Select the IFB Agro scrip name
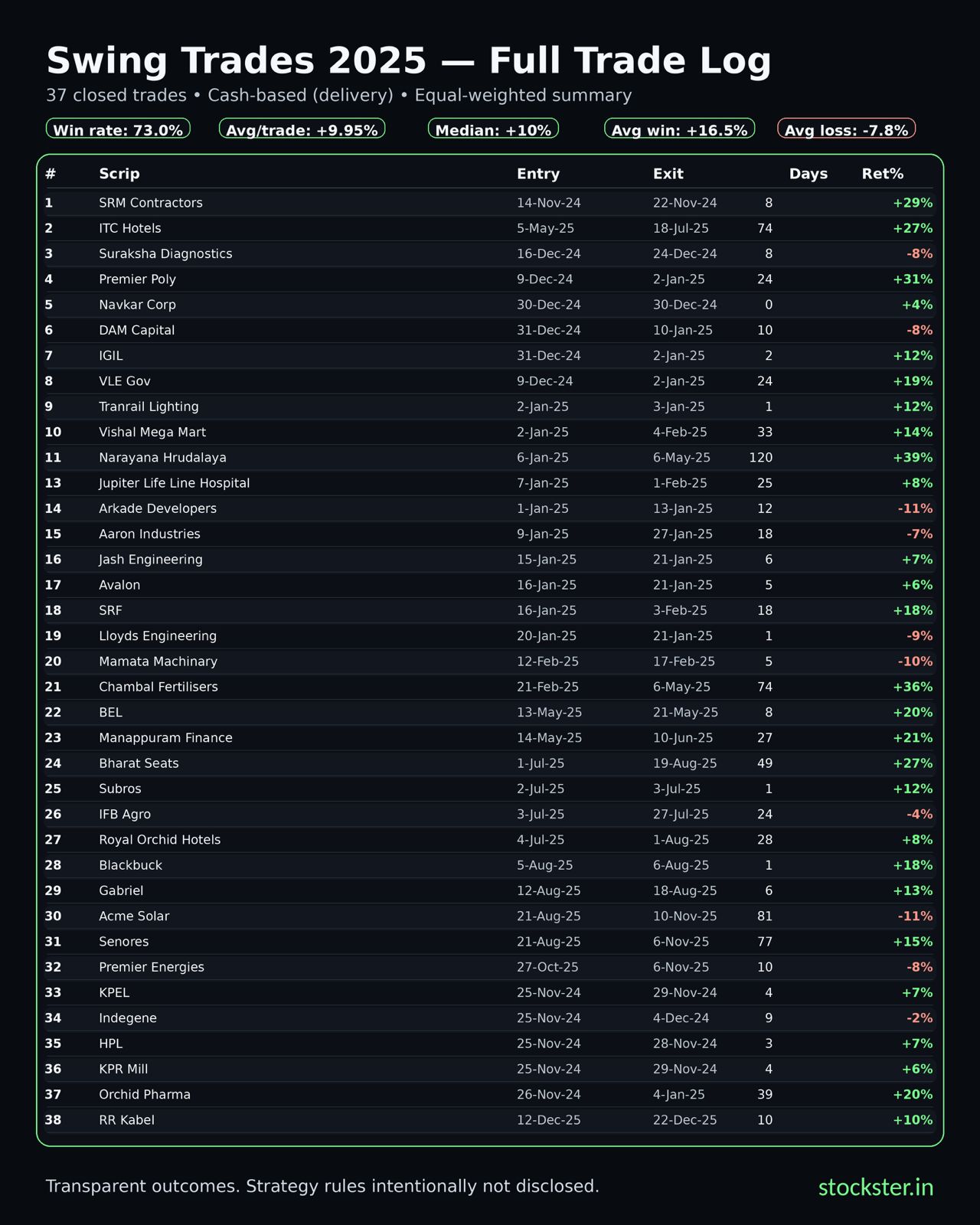This screenshot has width=980, height=1225. [125, 815]
